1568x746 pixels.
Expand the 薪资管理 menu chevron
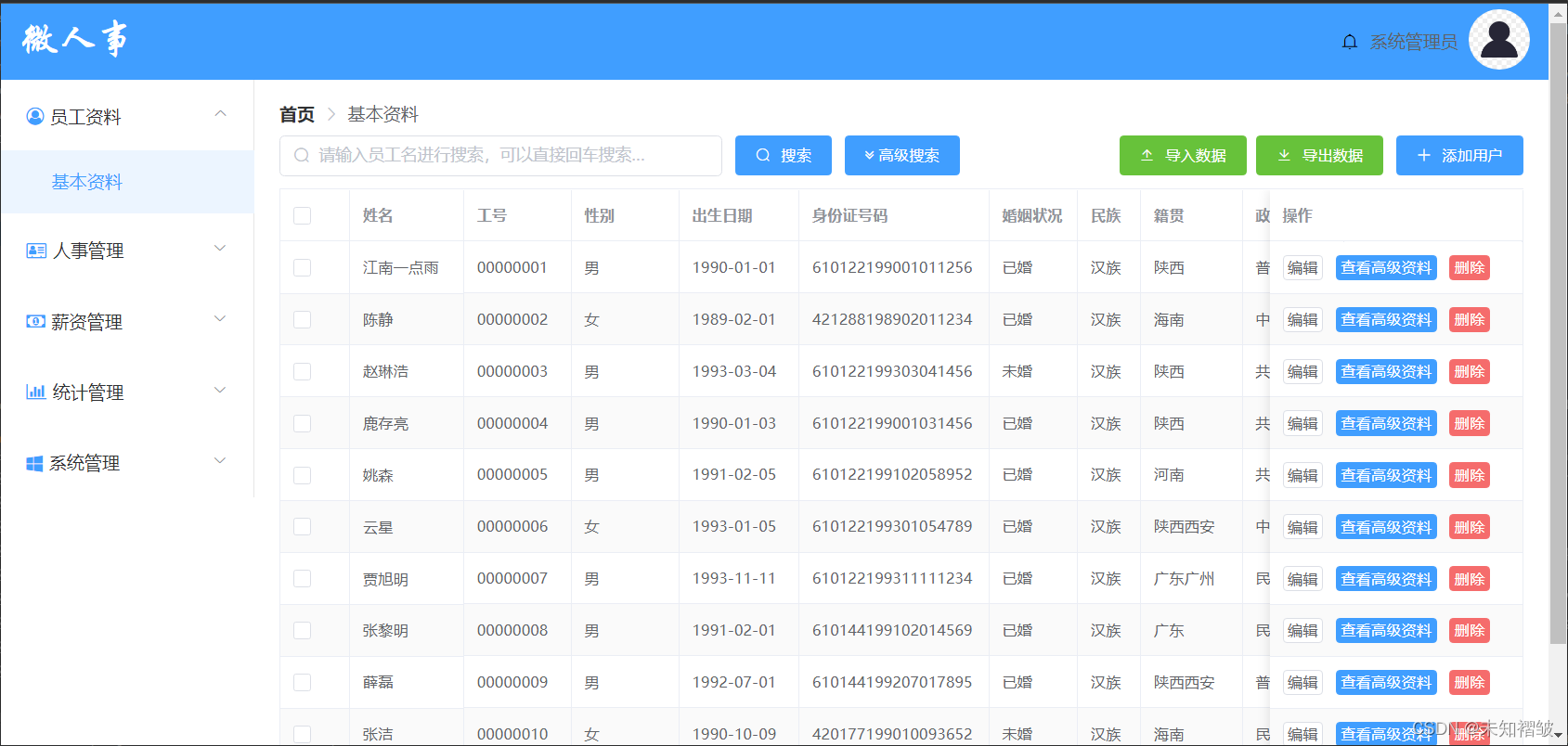tap(220, 318)
